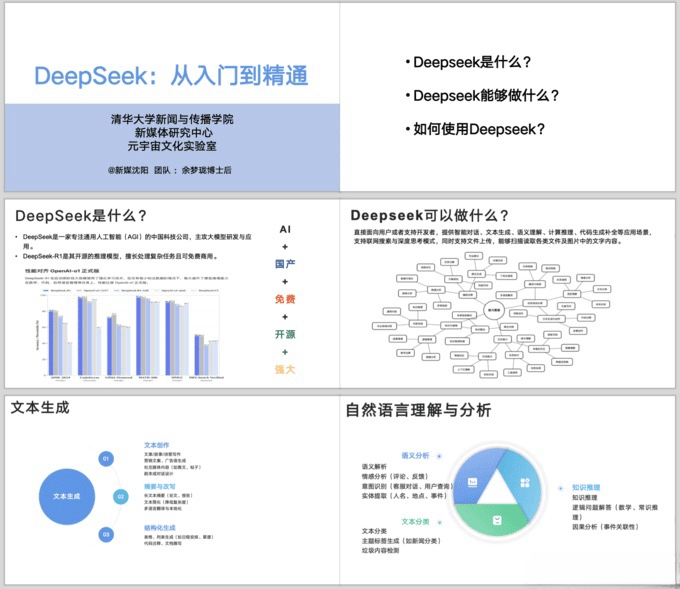Click the DeepSeek是什么？ heading above the bar chart
Screen dimensions: 680x589
81,216
